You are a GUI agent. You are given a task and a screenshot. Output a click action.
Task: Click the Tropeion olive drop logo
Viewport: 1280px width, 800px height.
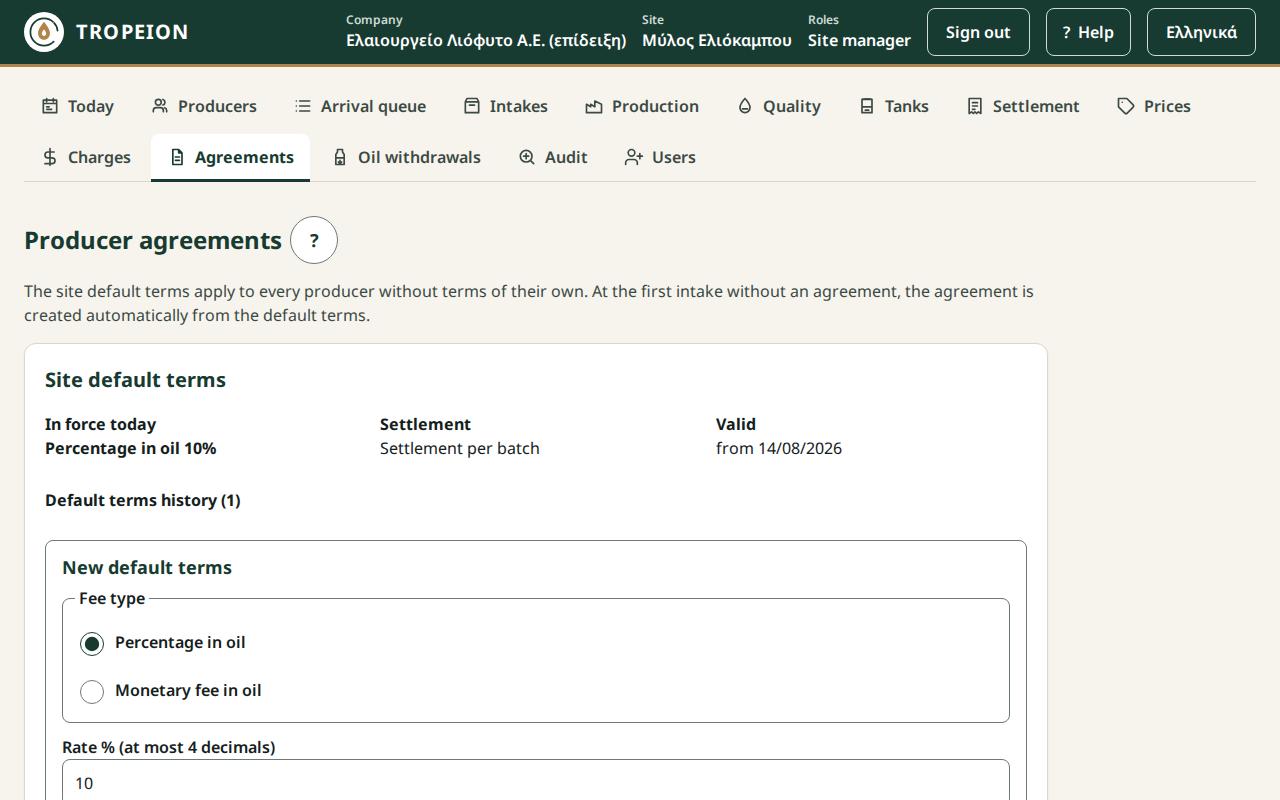[x=44, y=32]
